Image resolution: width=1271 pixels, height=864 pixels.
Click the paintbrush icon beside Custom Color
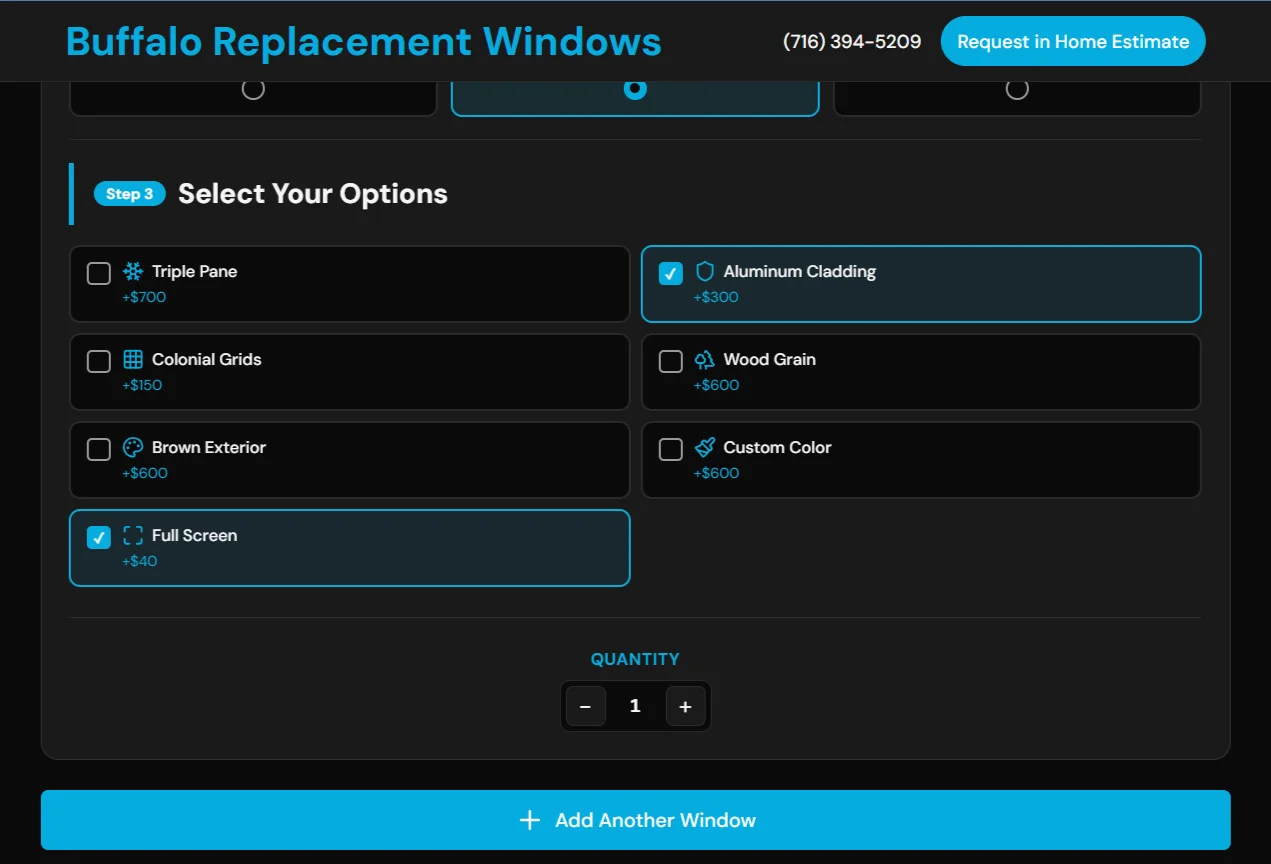pos(705,447)
